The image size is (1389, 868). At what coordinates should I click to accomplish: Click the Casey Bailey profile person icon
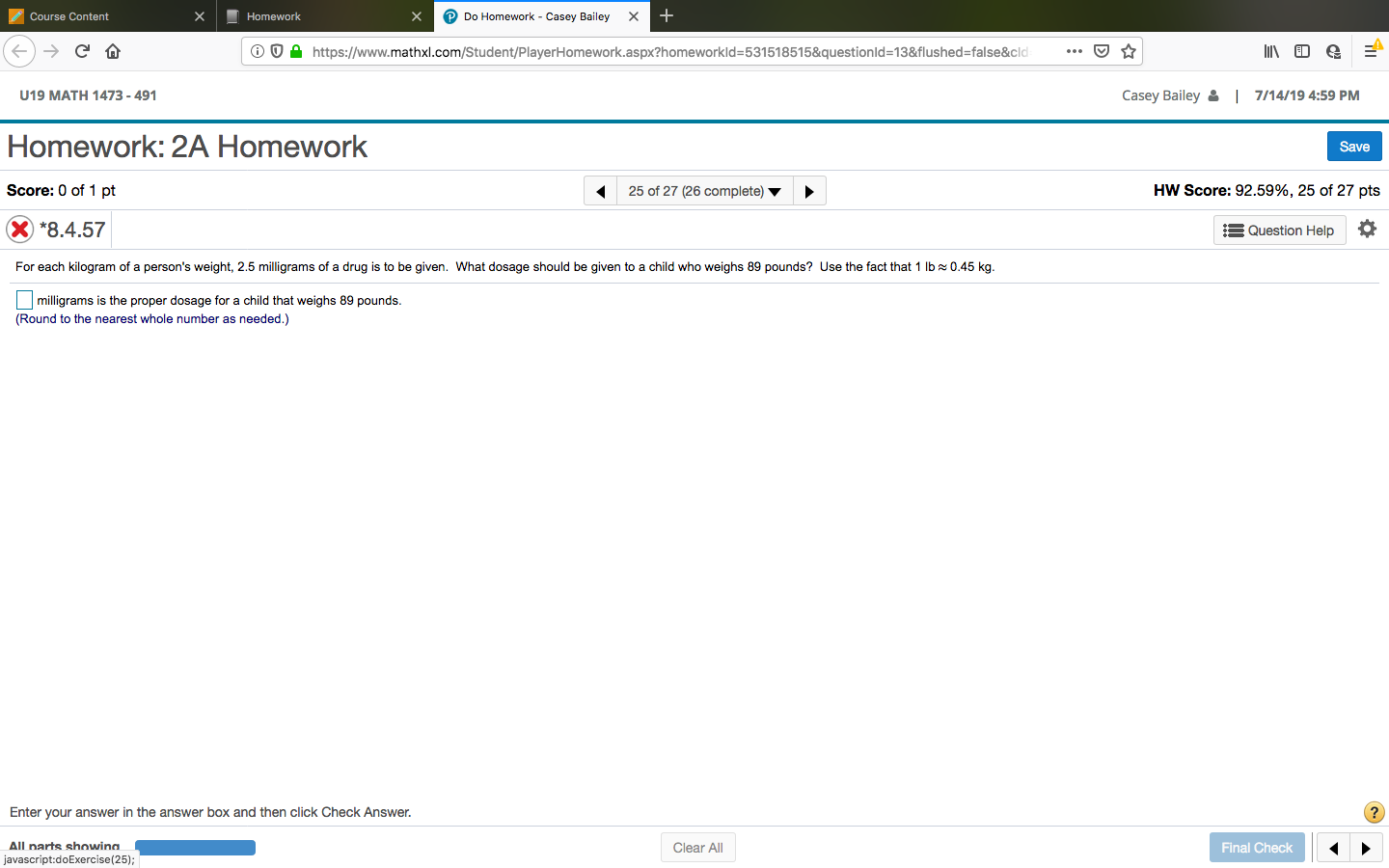[1212, 95]
